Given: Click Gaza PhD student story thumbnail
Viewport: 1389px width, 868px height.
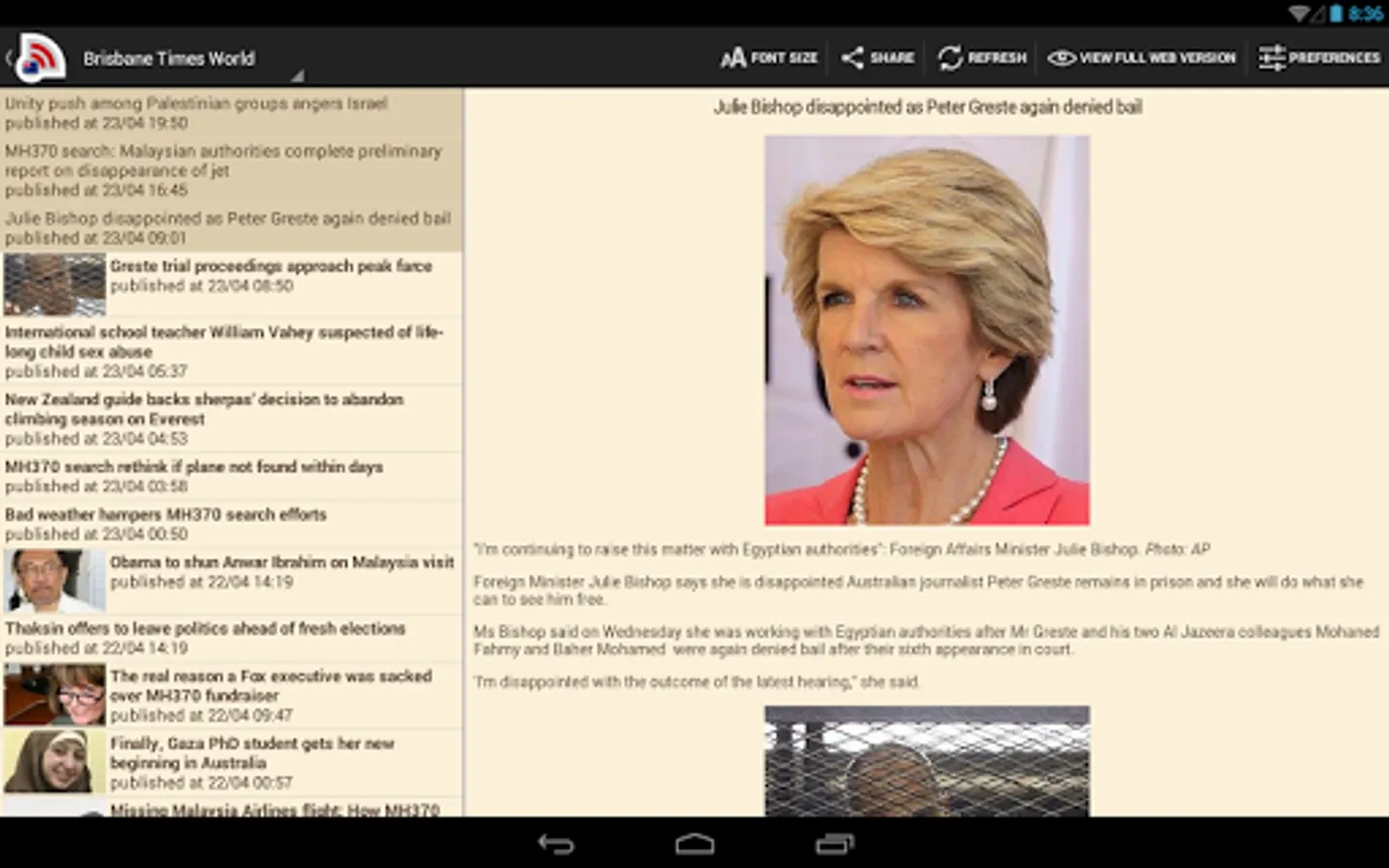Looking at the screenshot, I should click(54, 762).
